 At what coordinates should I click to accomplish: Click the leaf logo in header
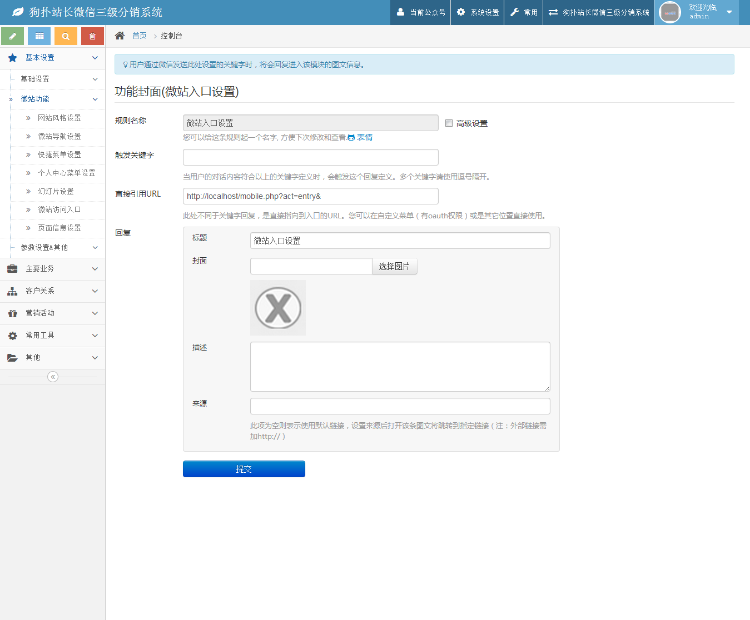(18, 12)
